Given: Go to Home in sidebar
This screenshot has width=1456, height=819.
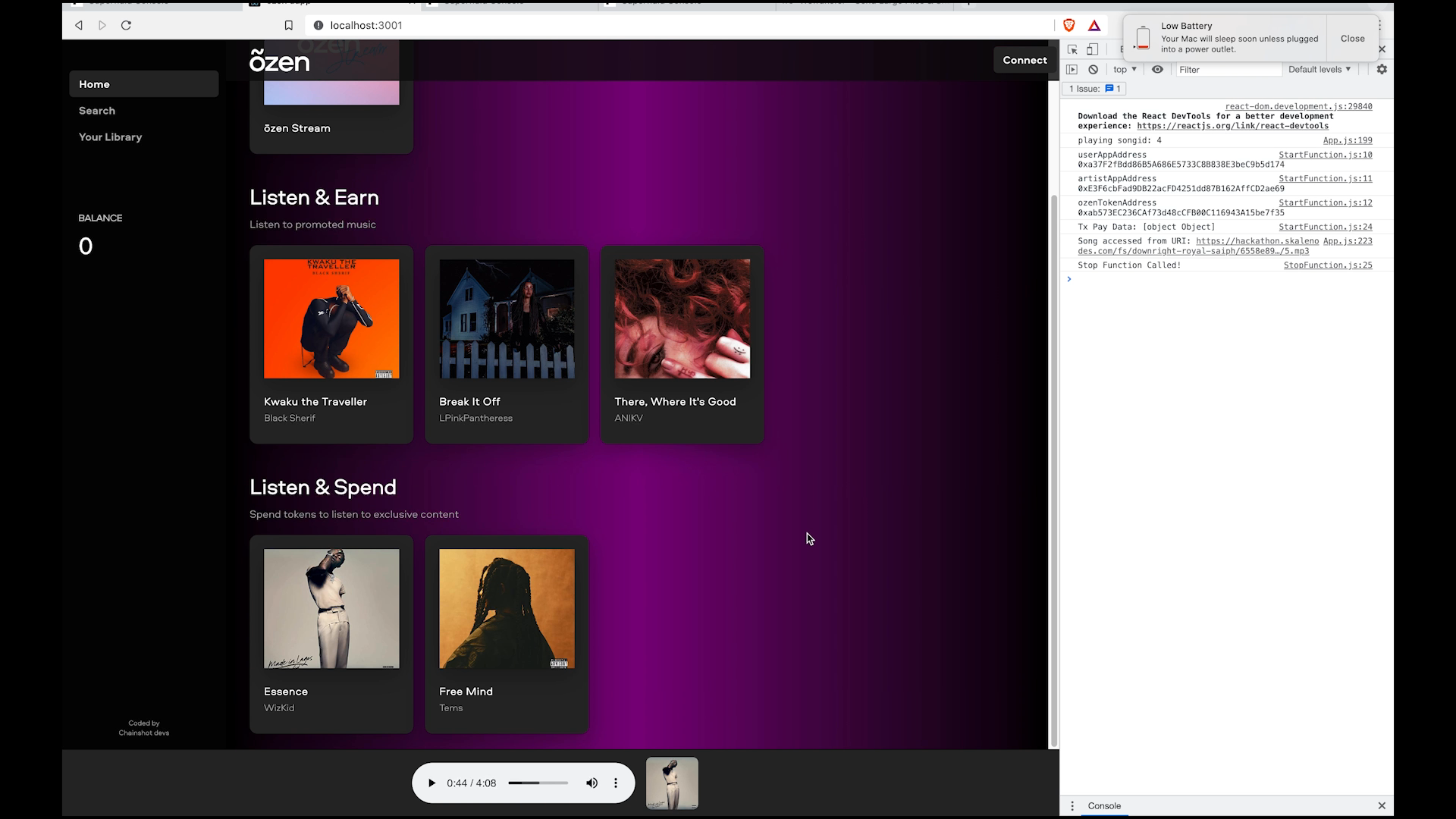Looking at the screenshot, I should tap(144, 84).
